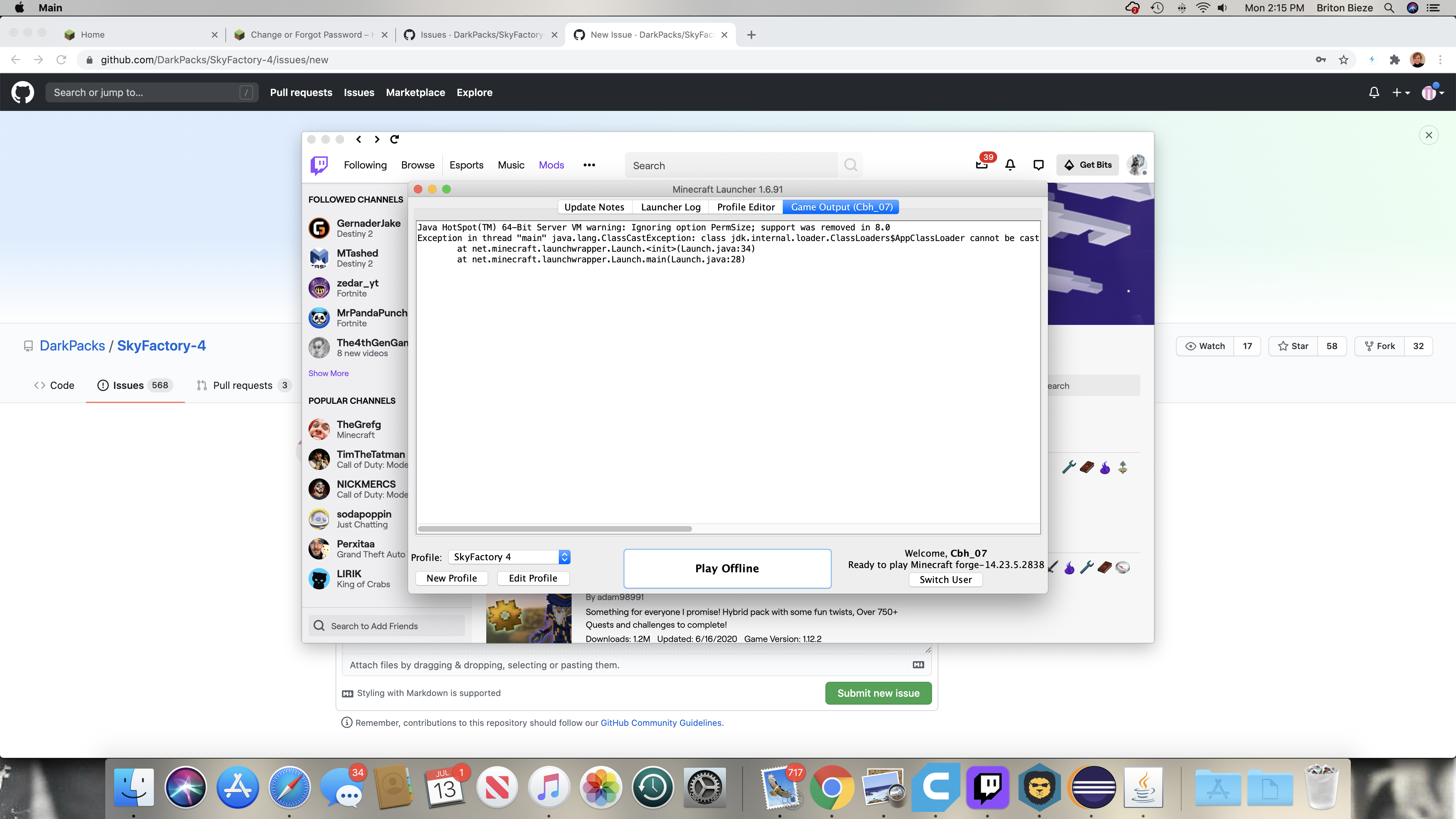Screen dimensions: 1456x819
Task: Click Play Offline button
Action: click(x=727, y=568)
